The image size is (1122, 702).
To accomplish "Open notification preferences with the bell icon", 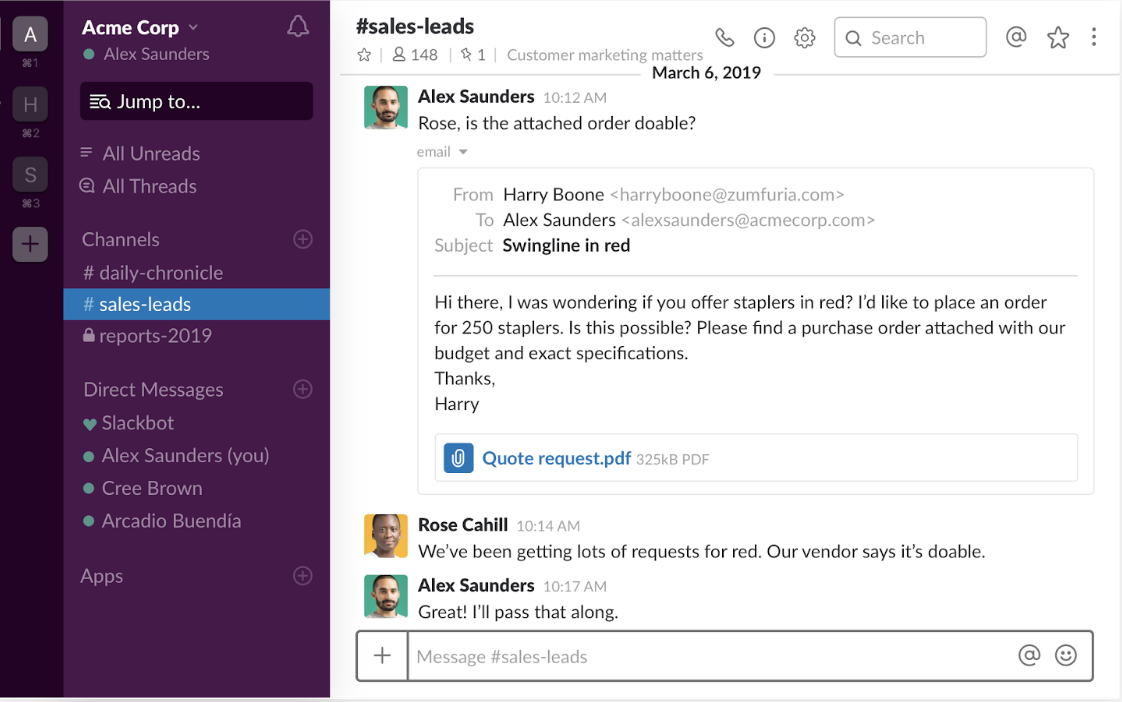I will point(297,27).
